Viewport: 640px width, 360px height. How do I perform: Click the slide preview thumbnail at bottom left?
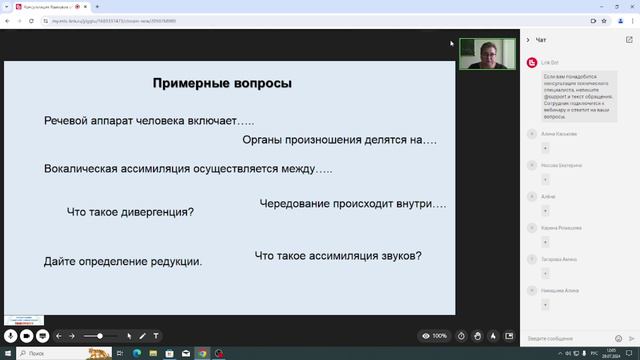click(24, 320)
